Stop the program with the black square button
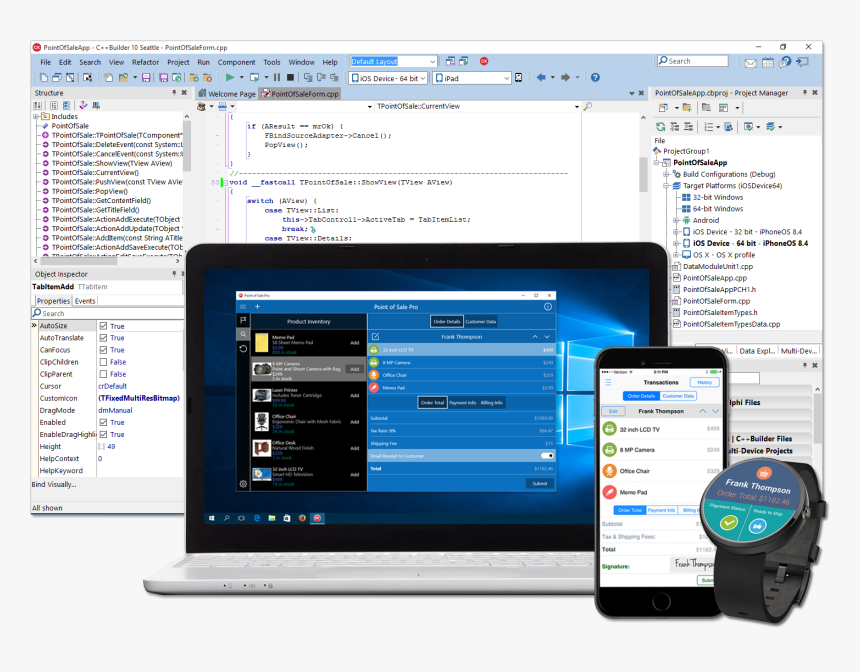 pyautogui.click(x=291, y=77)
